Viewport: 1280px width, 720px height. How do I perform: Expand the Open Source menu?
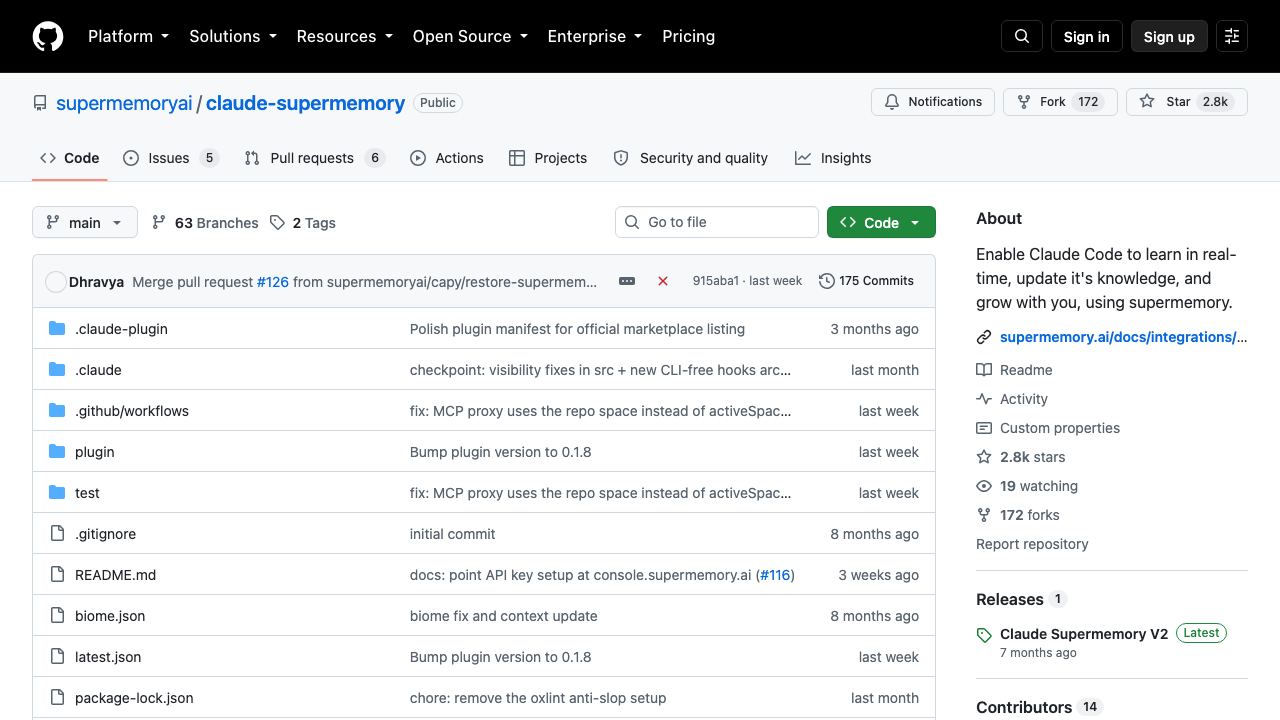pos(469,36)
